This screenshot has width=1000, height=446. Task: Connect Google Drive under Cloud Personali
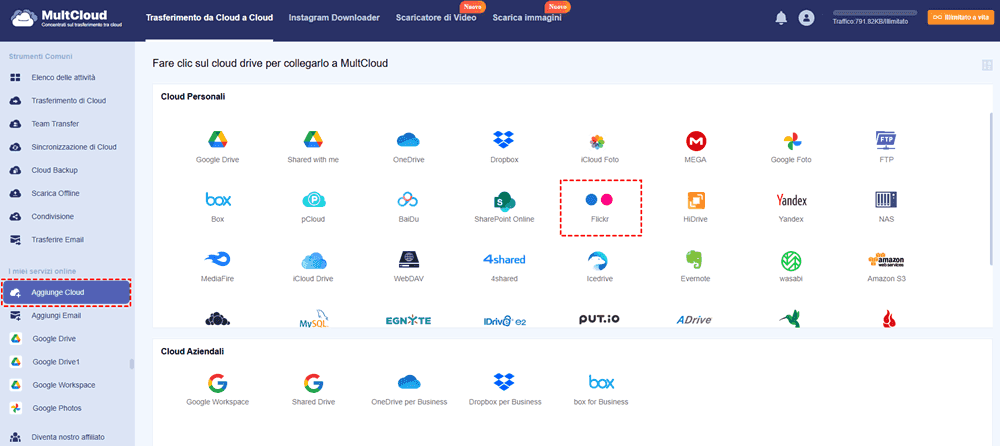pyautogui.click(x=217, y=140)
